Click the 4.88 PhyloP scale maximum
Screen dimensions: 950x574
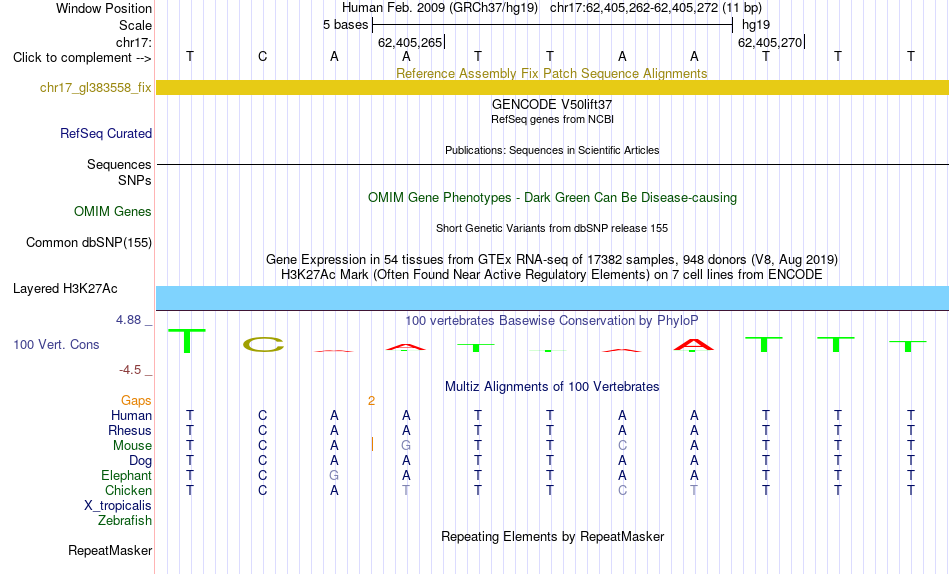click(x=128, y=319)
